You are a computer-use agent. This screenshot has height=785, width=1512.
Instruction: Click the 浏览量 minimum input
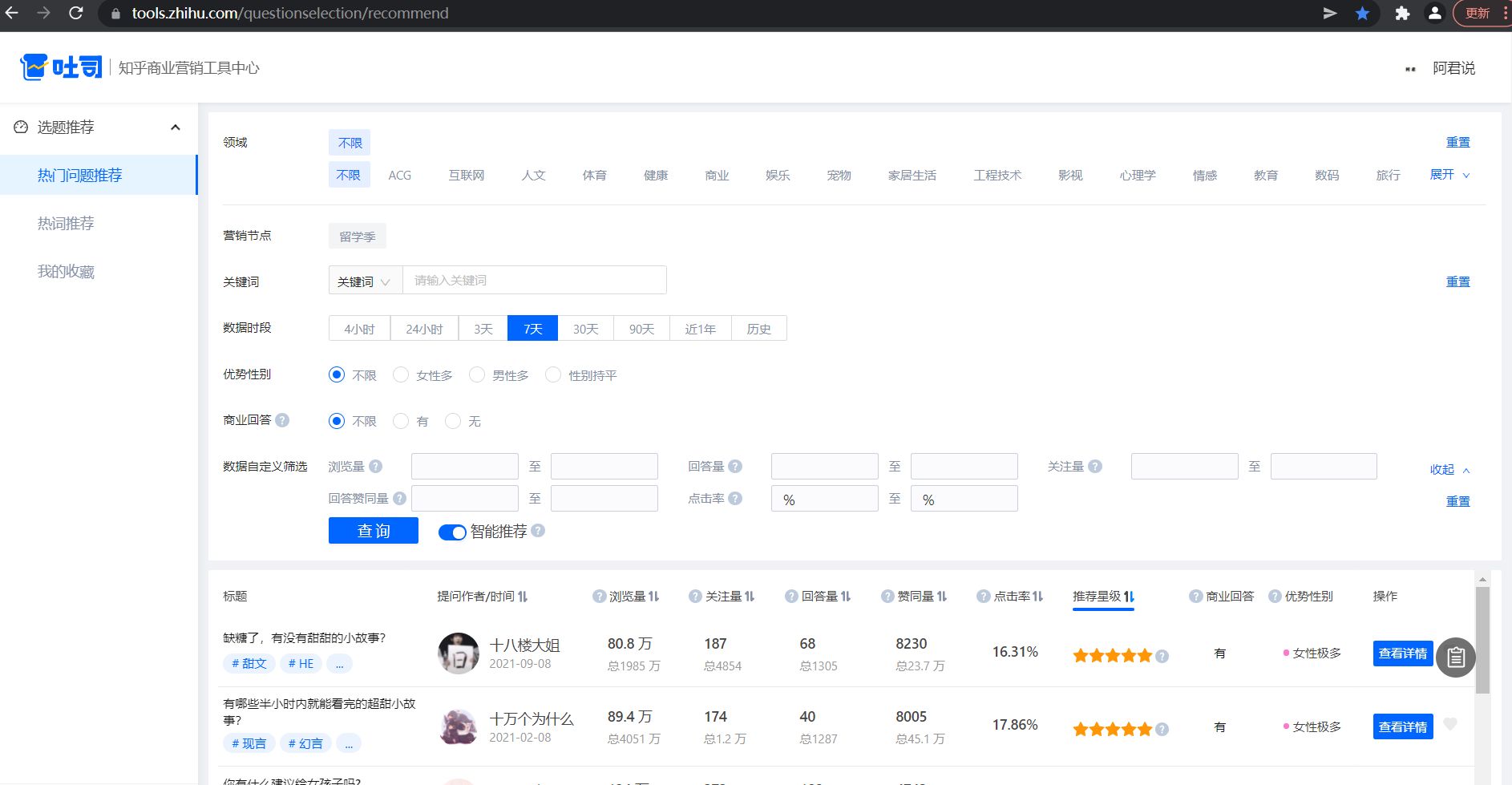(465, 466)
